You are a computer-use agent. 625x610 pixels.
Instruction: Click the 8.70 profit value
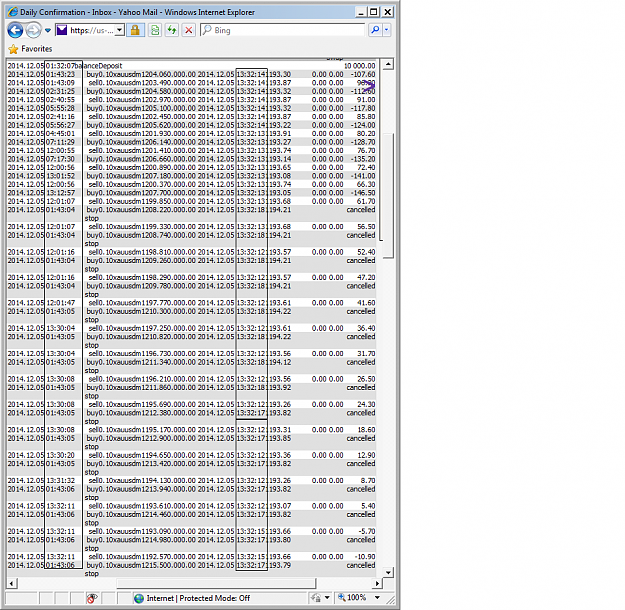368,480
